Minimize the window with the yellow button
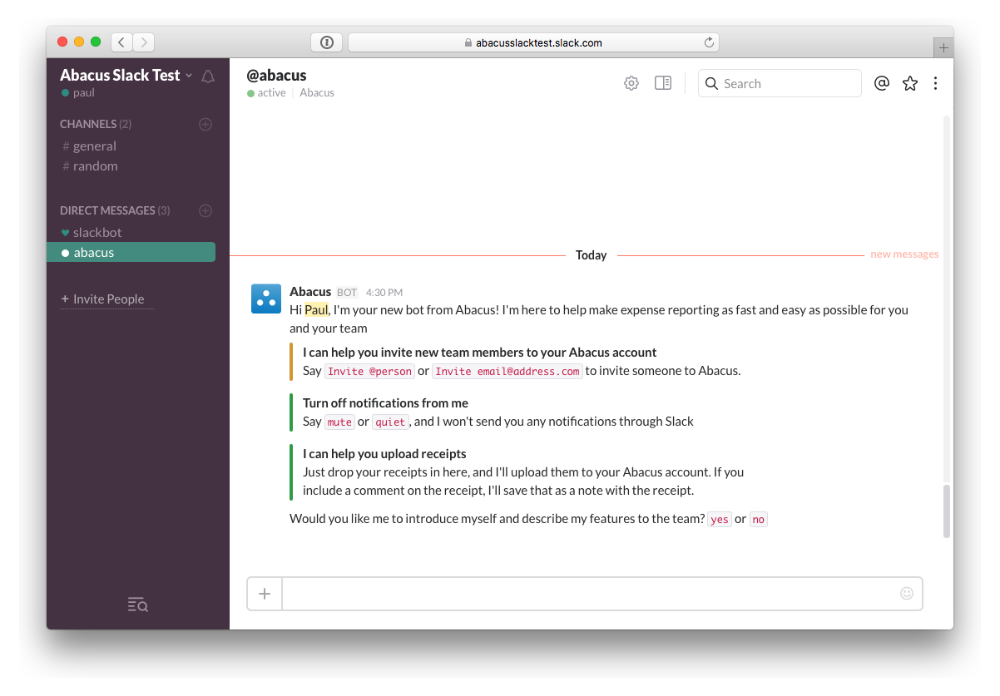This screenshot has height=696, width=1000. point(79,41)
